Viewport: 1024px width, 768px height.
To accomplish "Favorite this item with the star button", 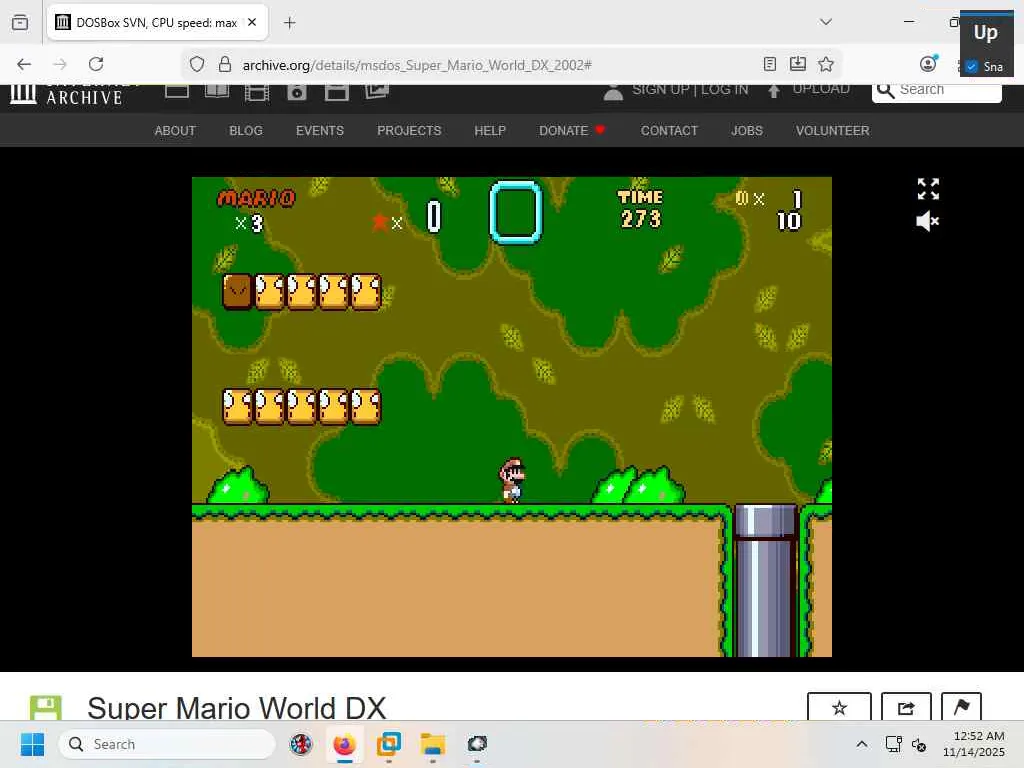I will pyautogui.click(x=839, y=707).
